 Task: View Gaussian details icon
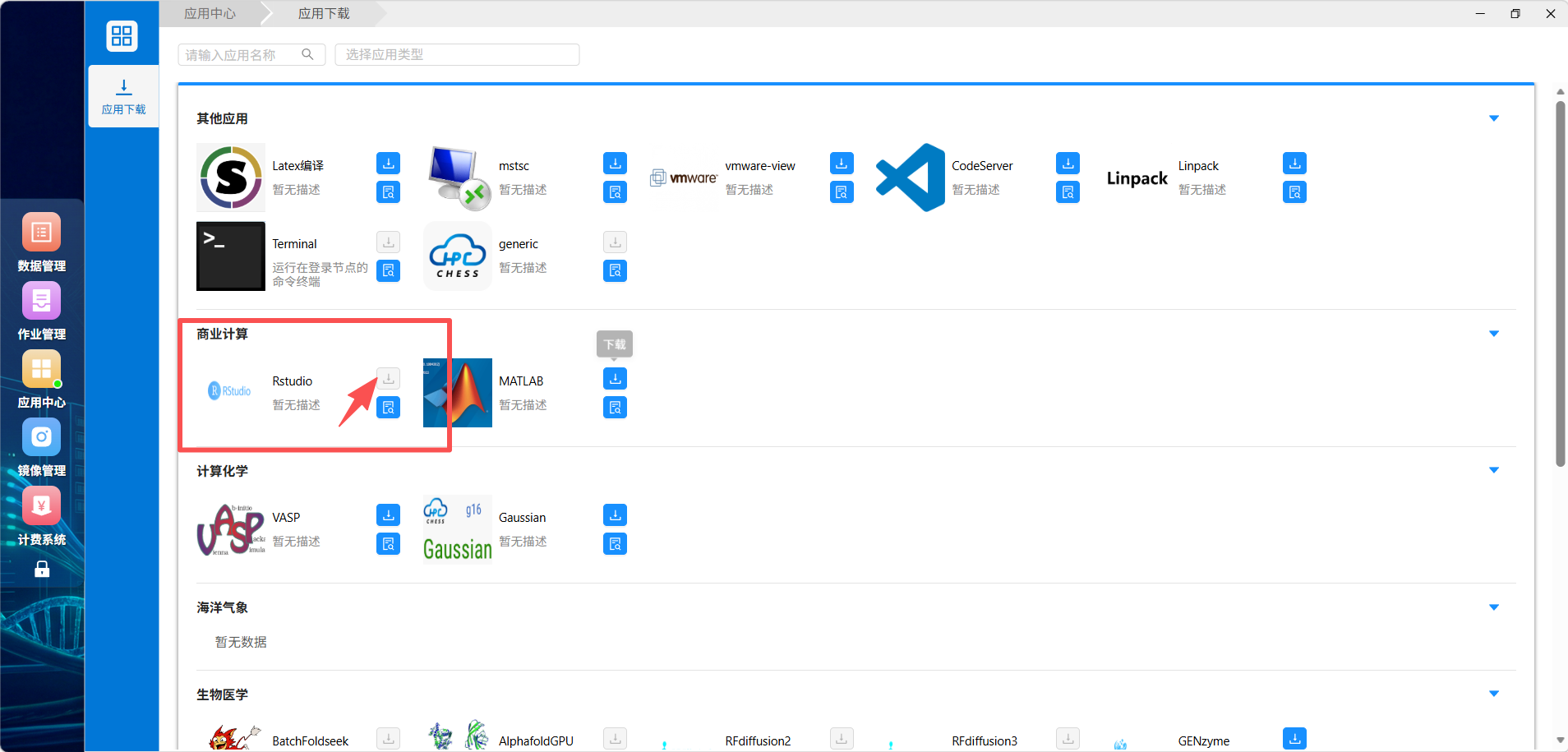pos(616,544)
